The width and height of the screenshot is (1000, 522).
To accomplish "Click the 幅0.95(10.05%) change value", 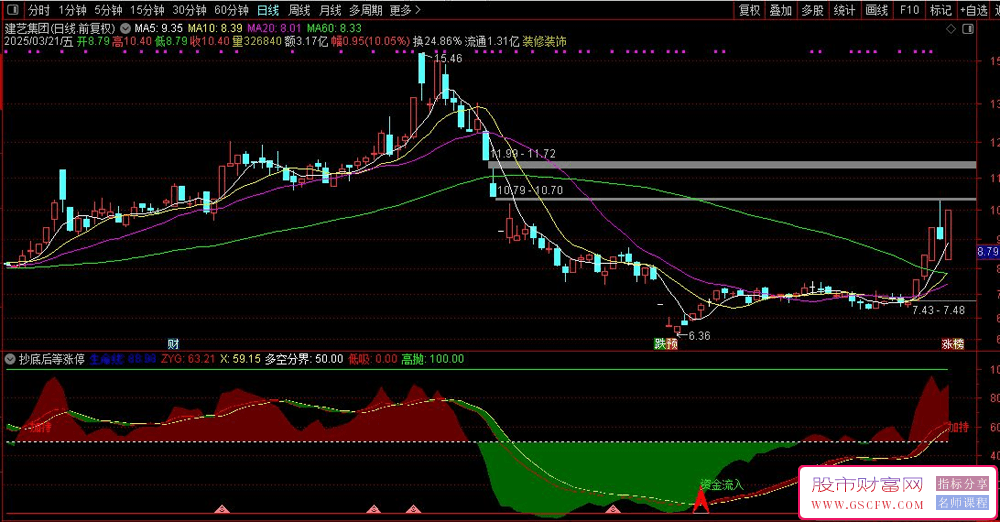I will coord(369,41).
